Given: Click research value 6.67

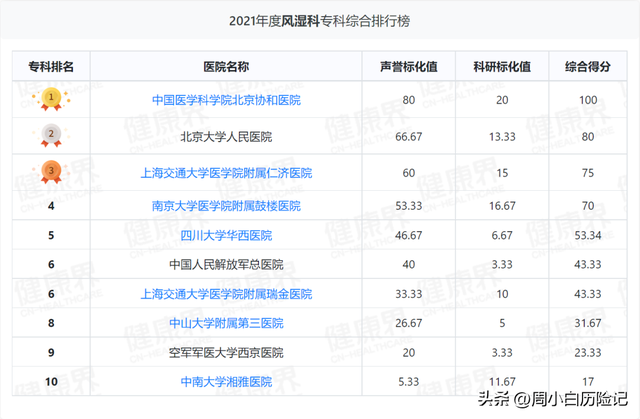Looking at the screenshot, I should [502, 235].
